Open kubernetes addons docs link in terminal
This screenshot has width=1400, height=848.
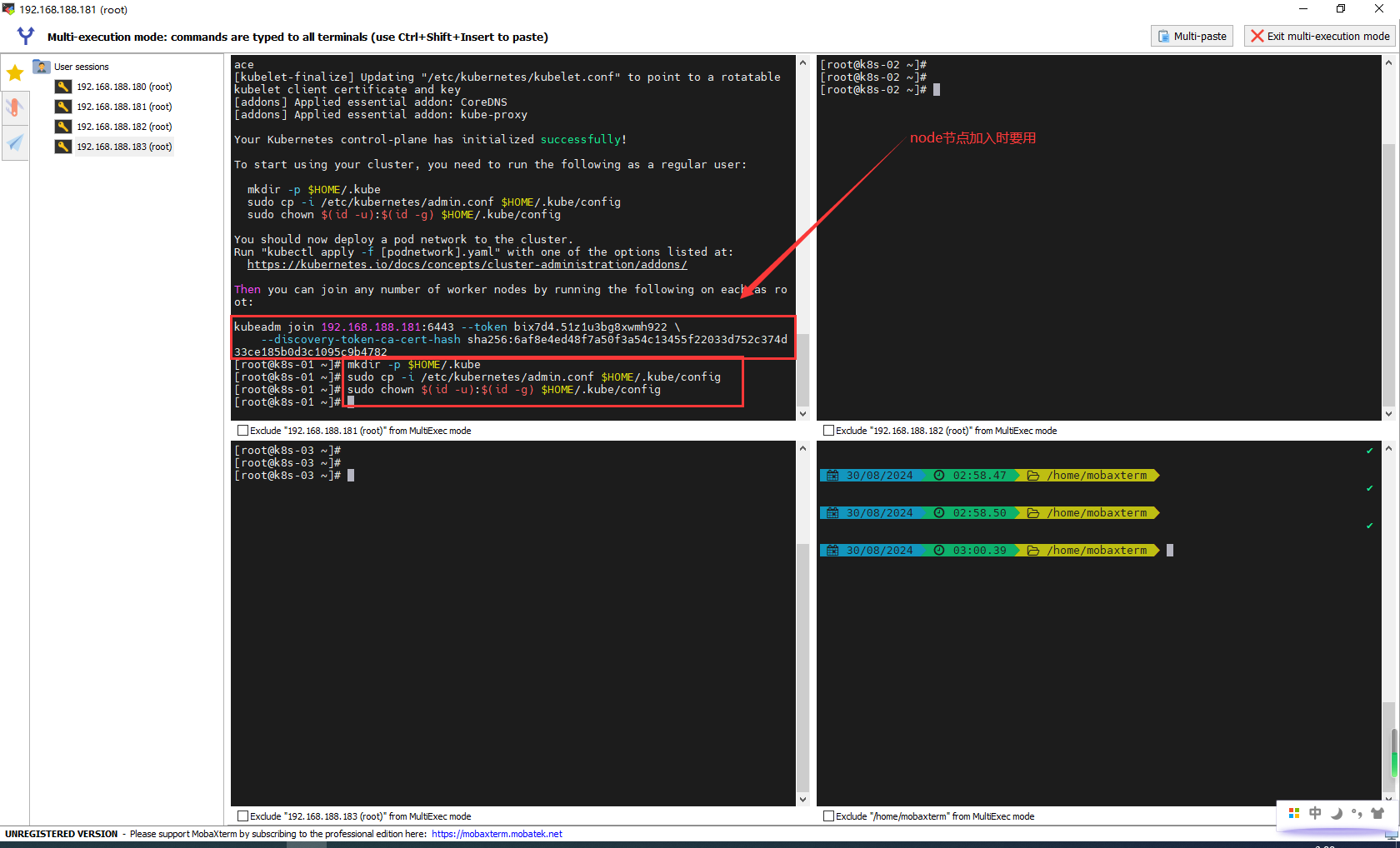point(467,264)
